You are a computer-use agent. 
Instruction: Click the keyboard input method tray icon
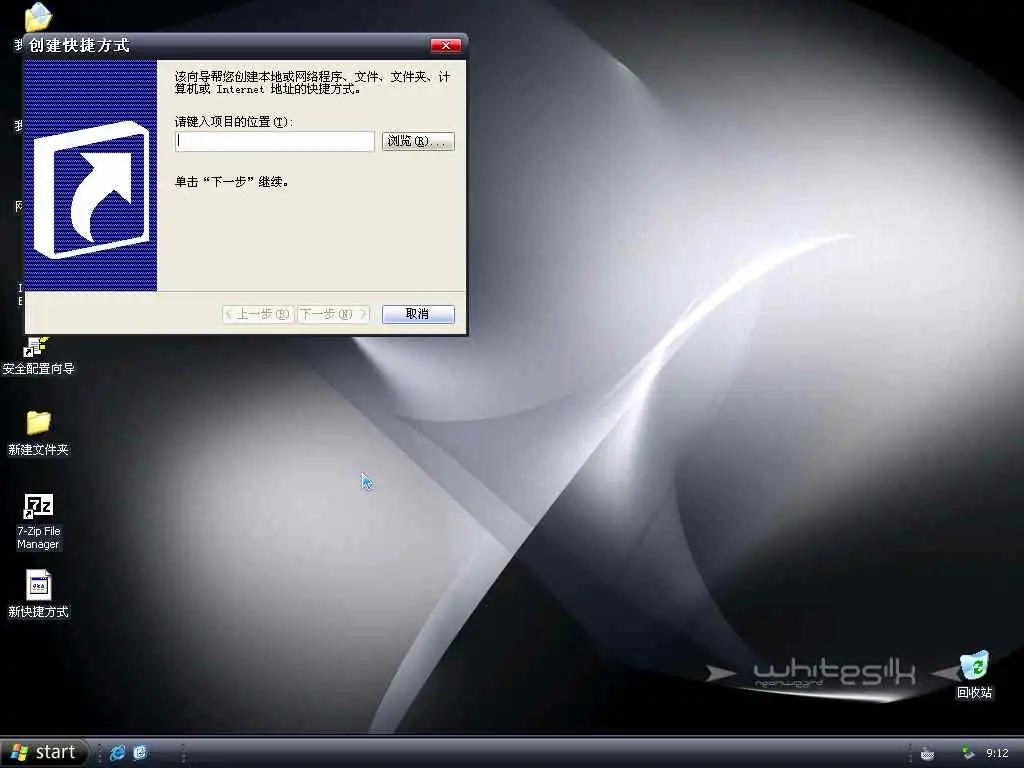coord(927,754)
